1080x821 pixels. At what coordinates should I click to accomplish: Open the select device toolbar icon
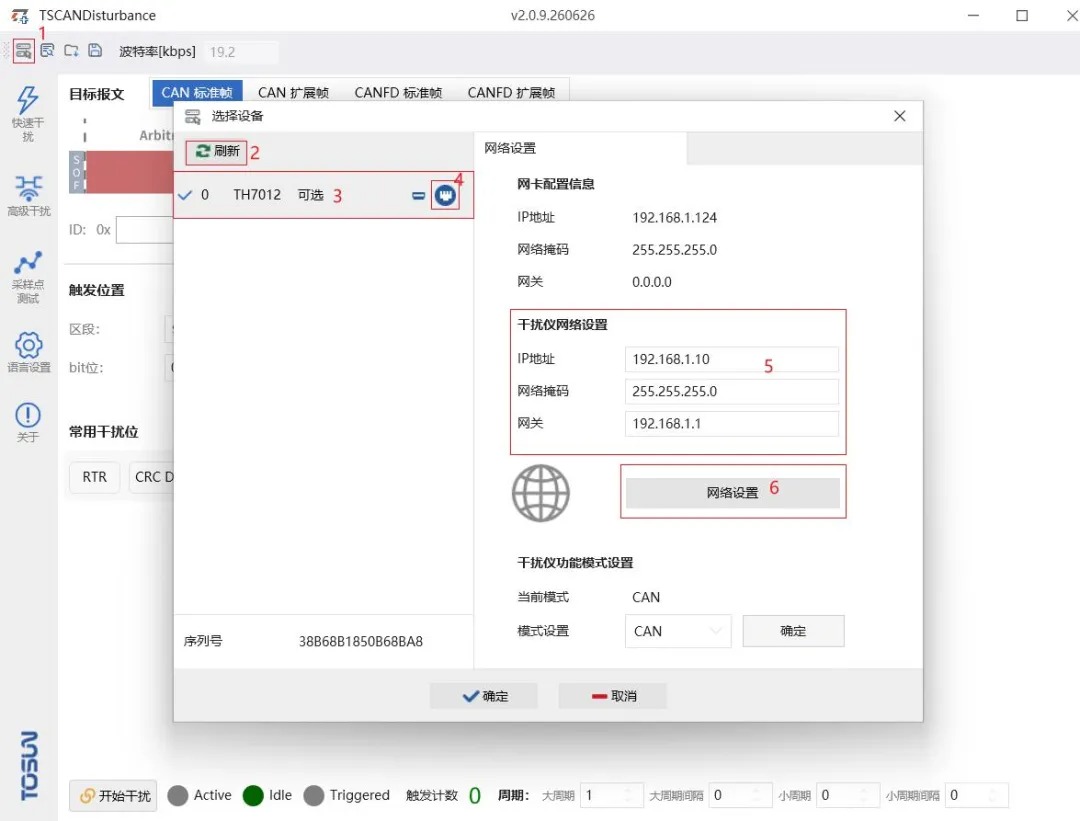[x=23, y=51]
